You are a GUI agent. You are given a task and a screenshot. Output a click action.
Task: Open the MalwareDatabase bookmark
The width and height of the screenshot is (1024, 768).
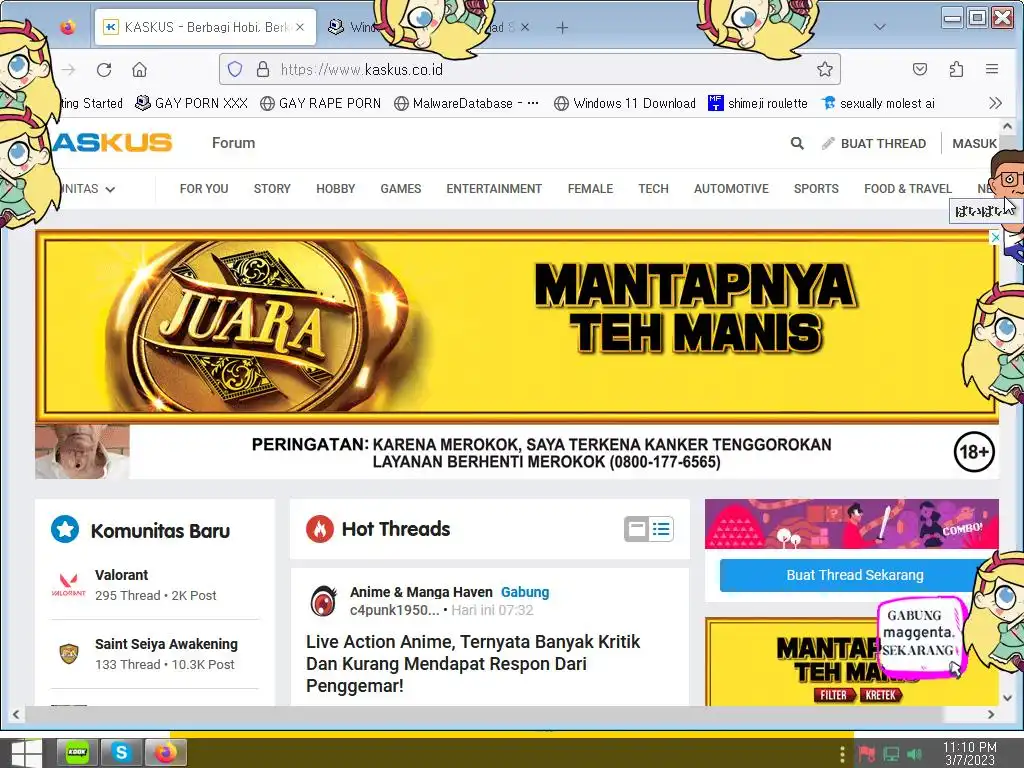pos(466,103)
